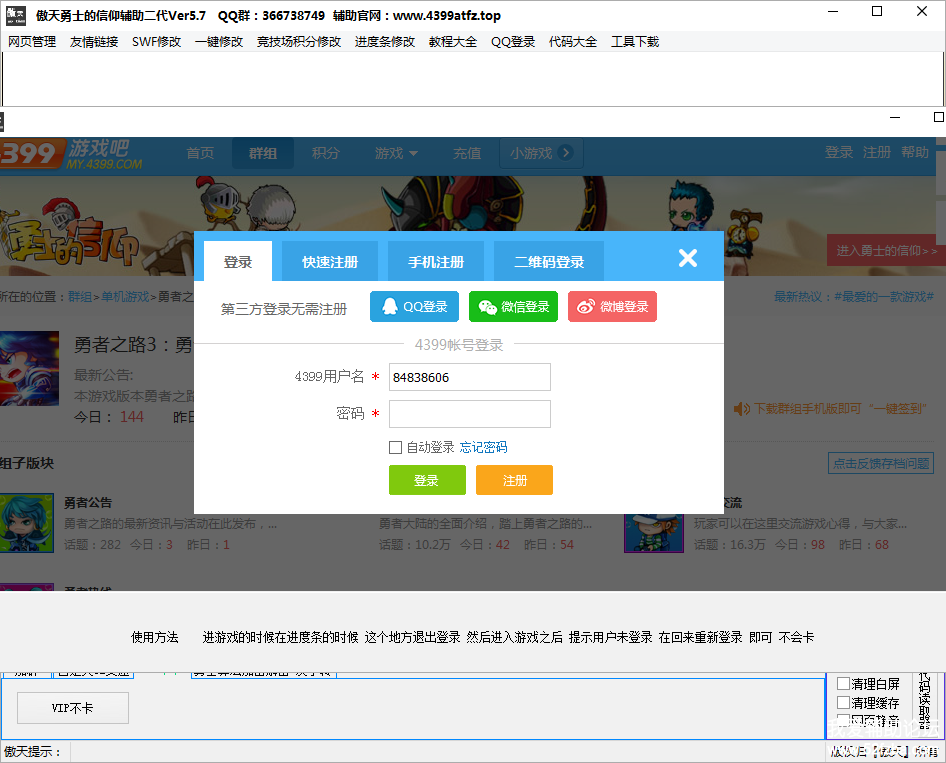This screenshot has width=946, height=763.
Task: Click the QQ penguin login button
Action: (414, 306)
